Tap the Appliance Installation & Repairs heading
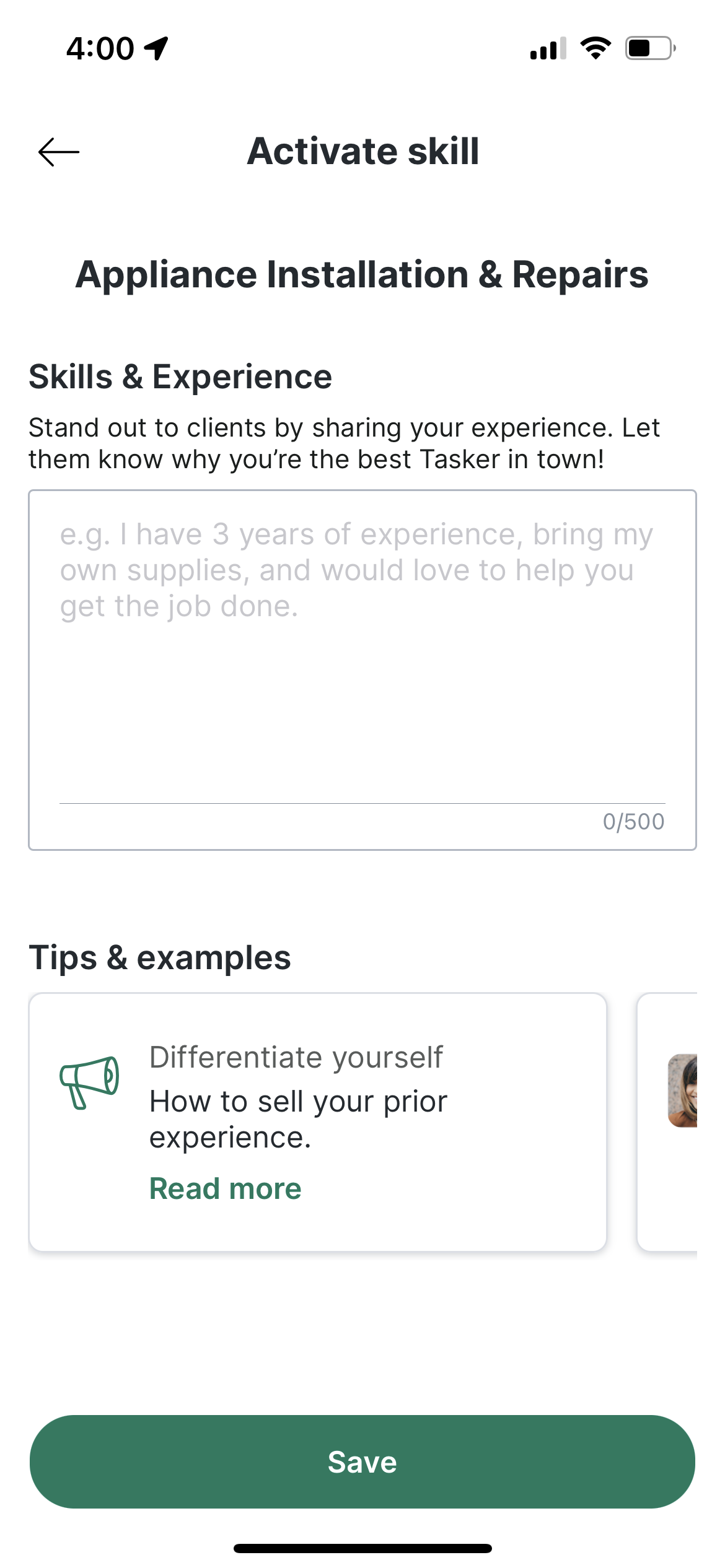This screenshot has height=1568, width=725. click(362, 274)
